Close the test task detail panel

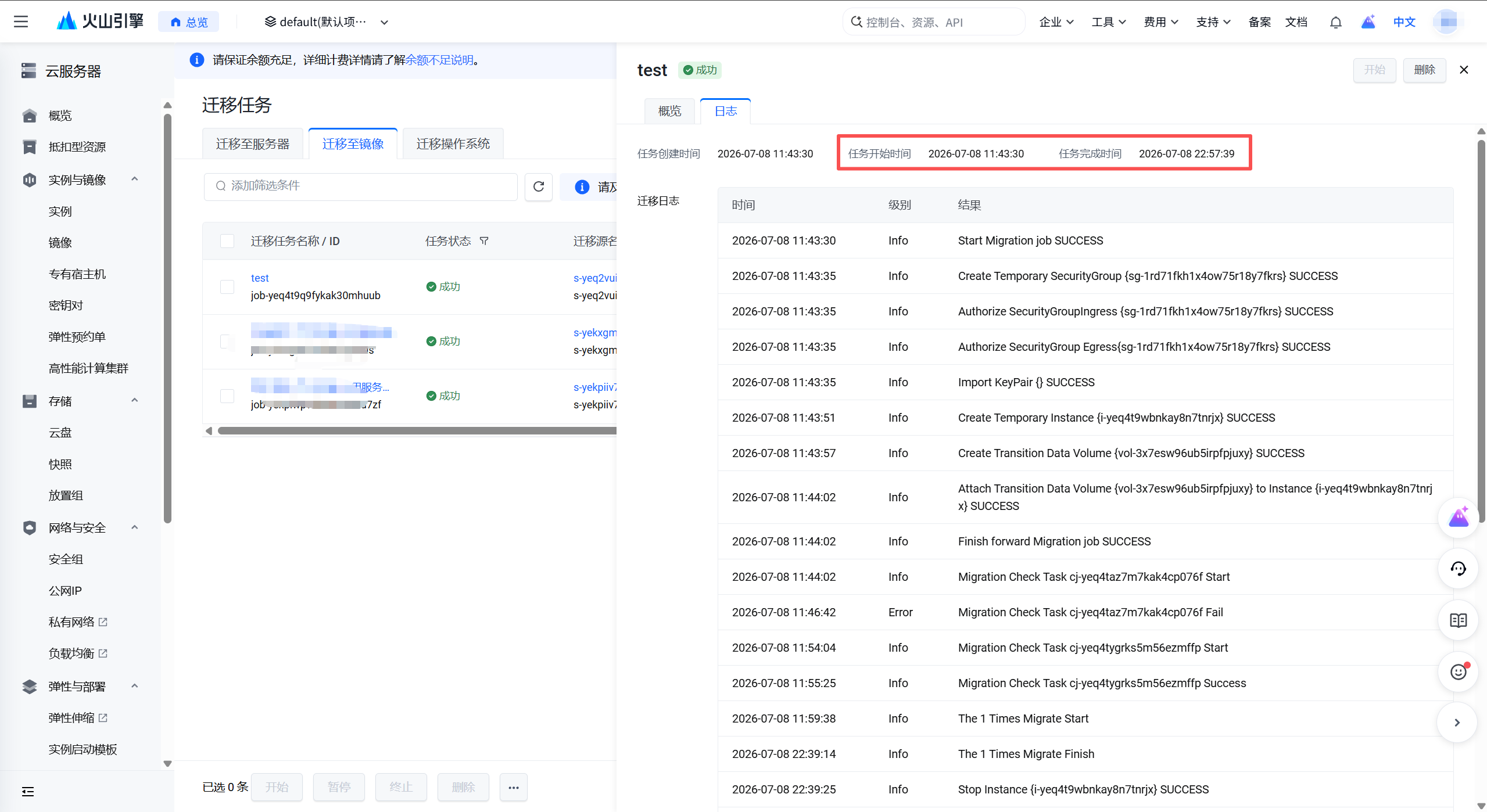(1464, 70)
